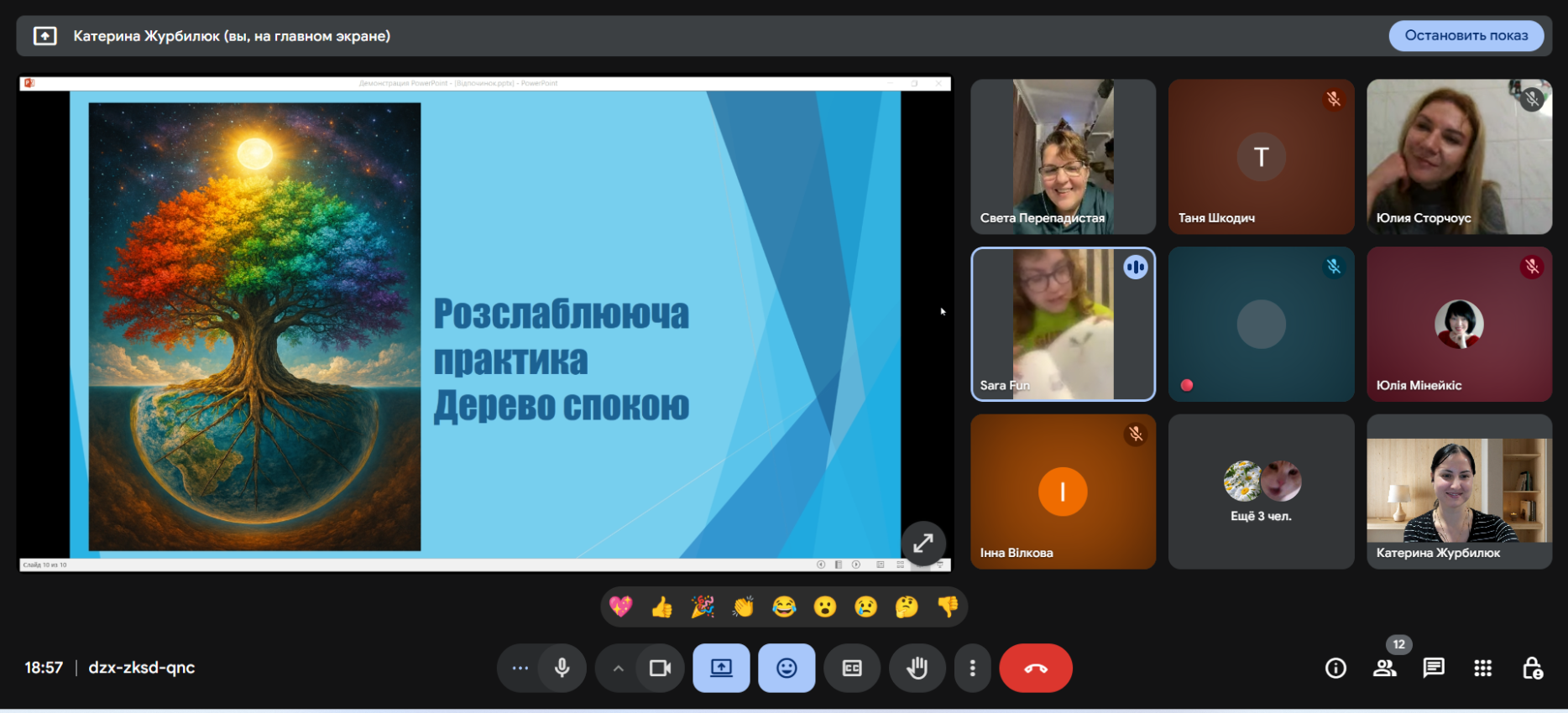Open more options vertical dots menu
Screen dimensions: 1568x713
click(x=972, y=668)
